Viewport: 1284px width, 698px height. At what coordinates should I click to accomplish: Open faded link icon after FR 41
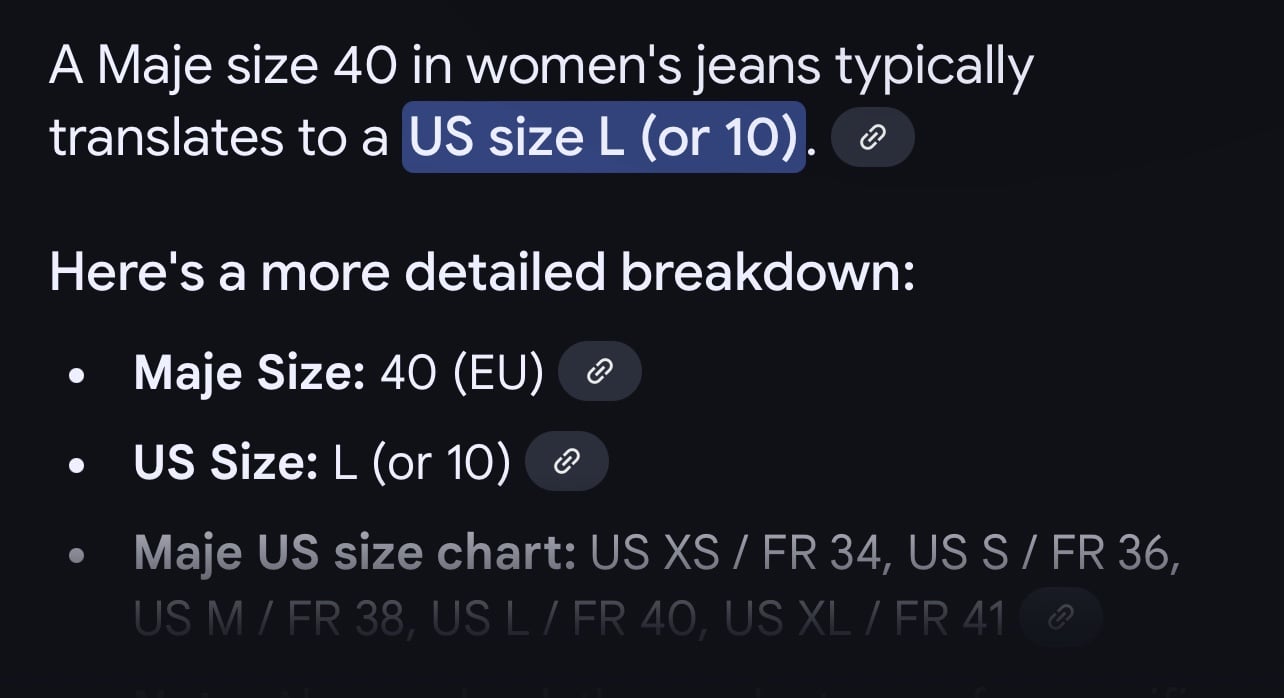coord(1061,619)
